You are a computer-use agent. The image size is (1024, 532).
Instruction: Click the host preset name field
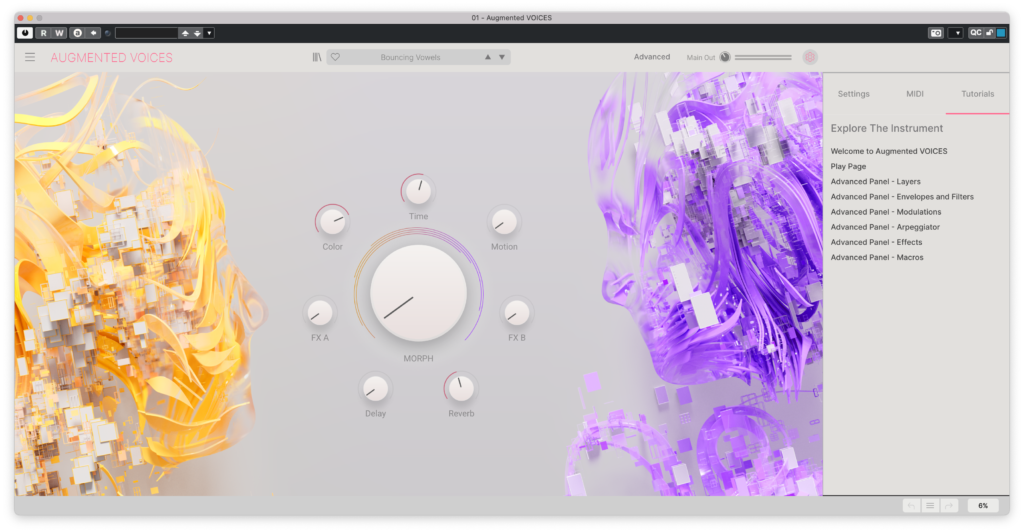tap(147, 33)
